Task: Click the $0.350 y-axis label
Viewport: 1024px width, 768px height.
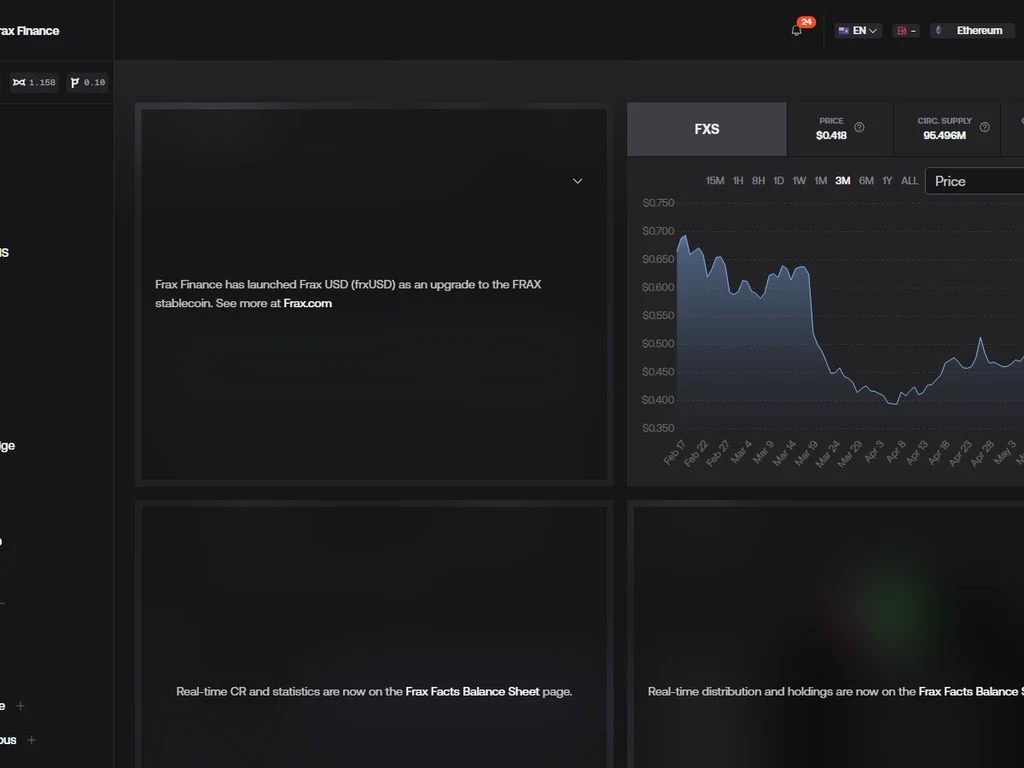Action: (x=658, y=428)
